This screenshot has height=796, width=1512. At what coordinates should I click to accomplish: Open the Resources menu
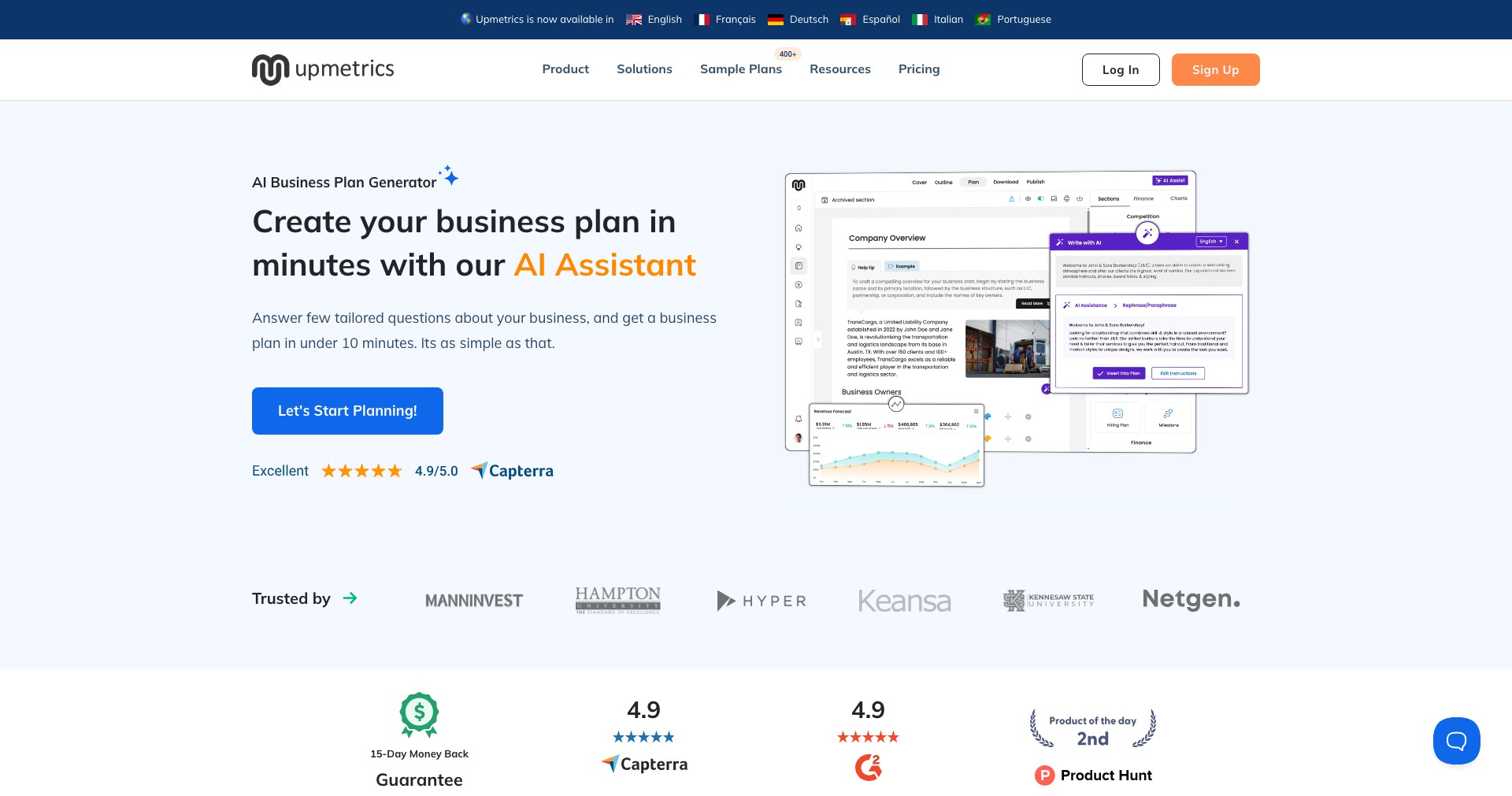tap(840, 69)
